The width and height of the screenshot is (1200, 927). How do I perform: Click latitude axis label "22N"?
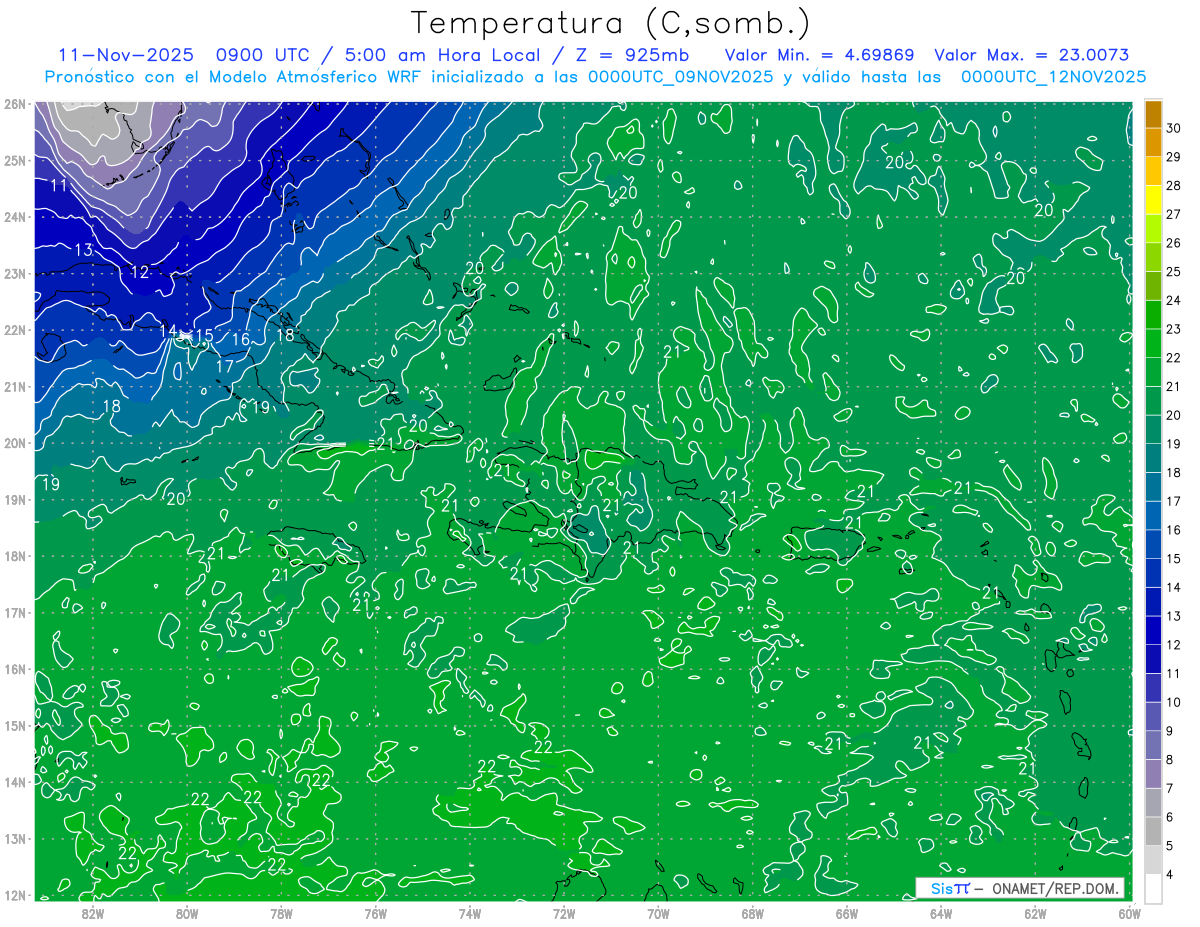click(15, 329)
